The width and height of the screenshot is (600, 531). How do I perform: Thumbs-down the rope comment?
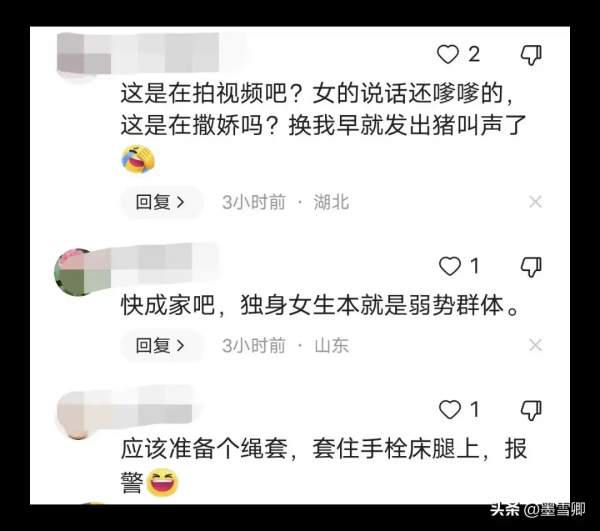pos(531,410)
